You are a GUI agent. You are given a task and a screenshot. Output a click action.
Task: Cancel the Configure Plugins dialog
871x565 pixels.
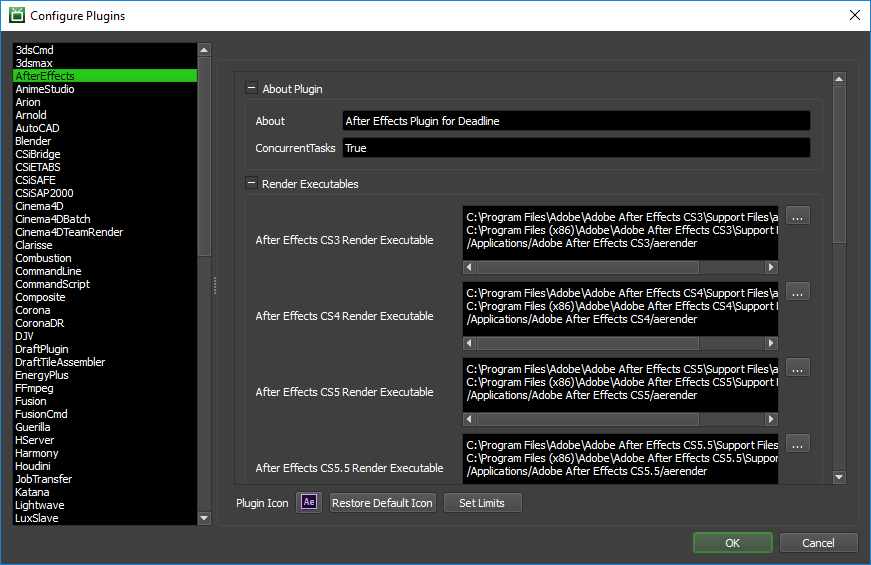click(818, 542)
